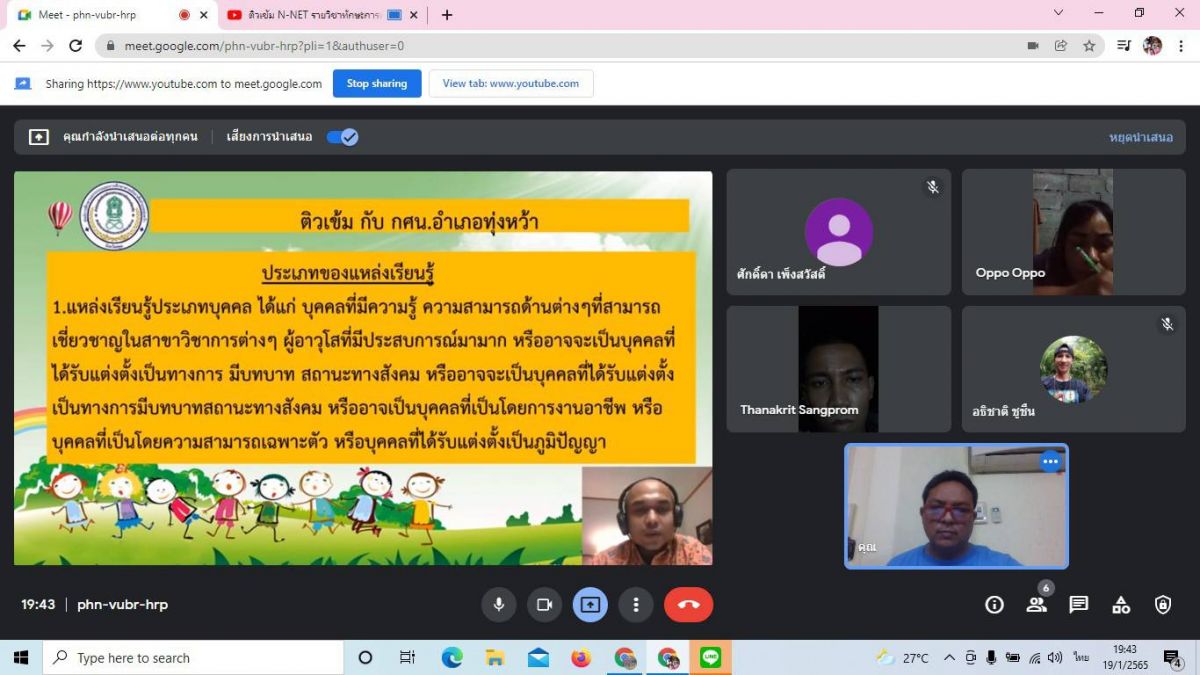Mute the microphone in Meet controls
This screenshot has height=675, width=1200.
(x=498, y=605)
